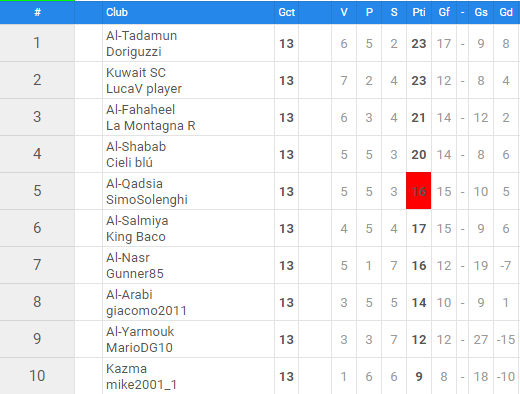520x394 pixels.
Task: Sort by the Pti column header
Action: tap(419, 12)
